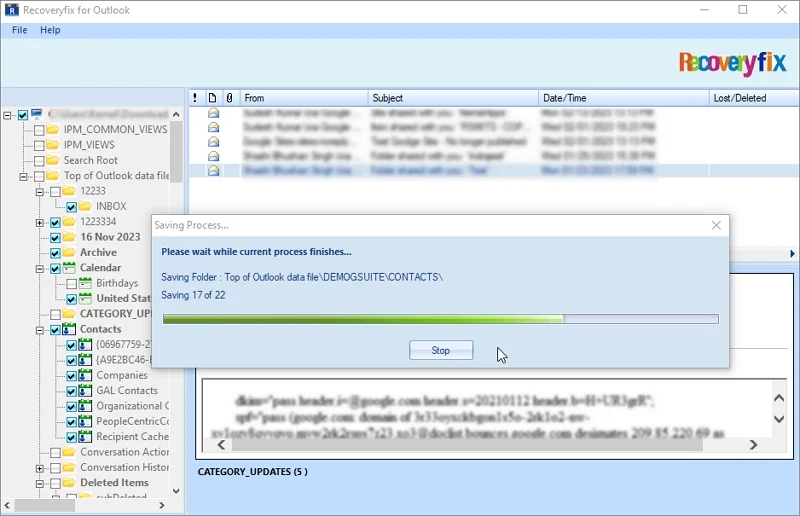Collapse the Contacts tree node
This screenshot has height=516, width=800.
click(x=40, y=330)
